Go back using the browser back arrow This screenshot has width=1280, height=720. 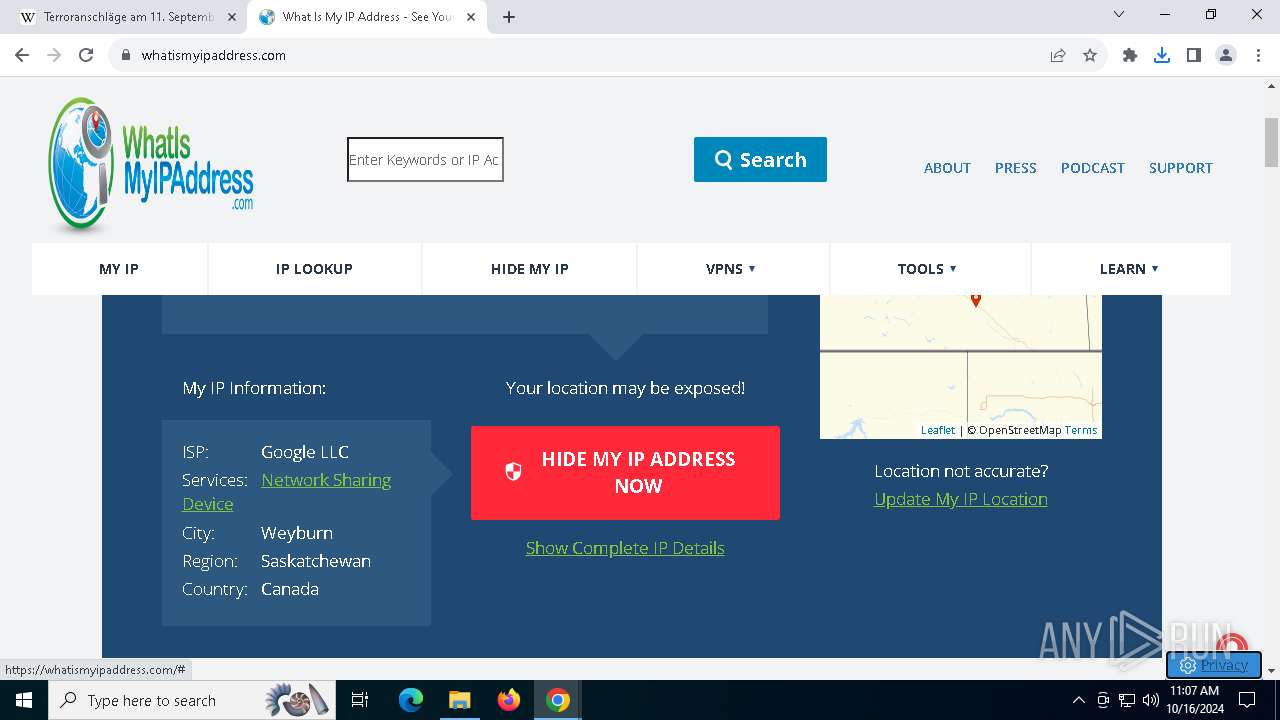click(x=22, y=55)
